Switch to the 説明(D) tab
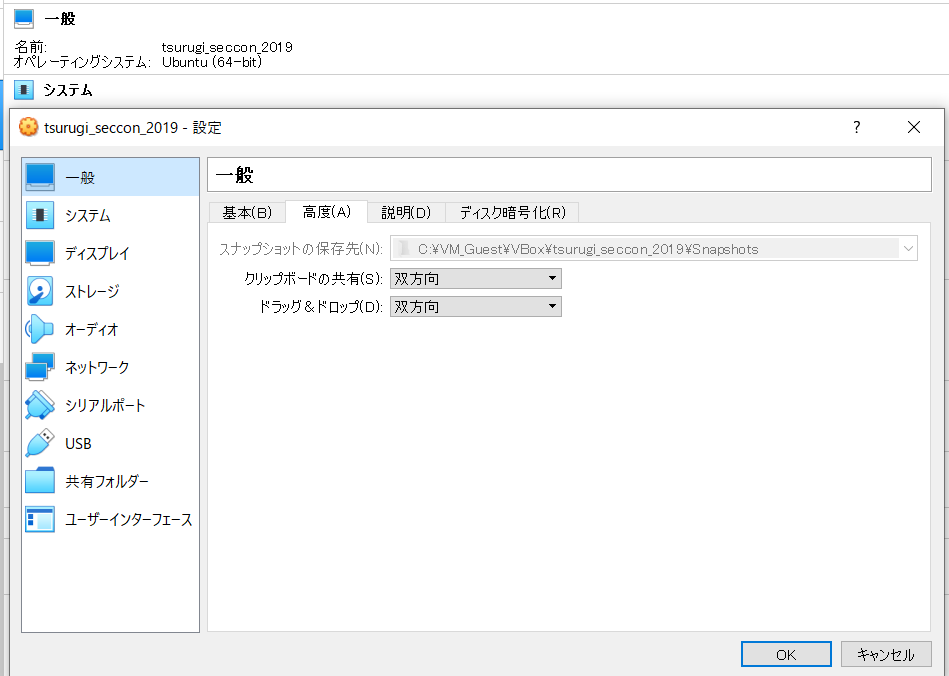The height and width of the screenshot is (676, 949). (406, 213)
